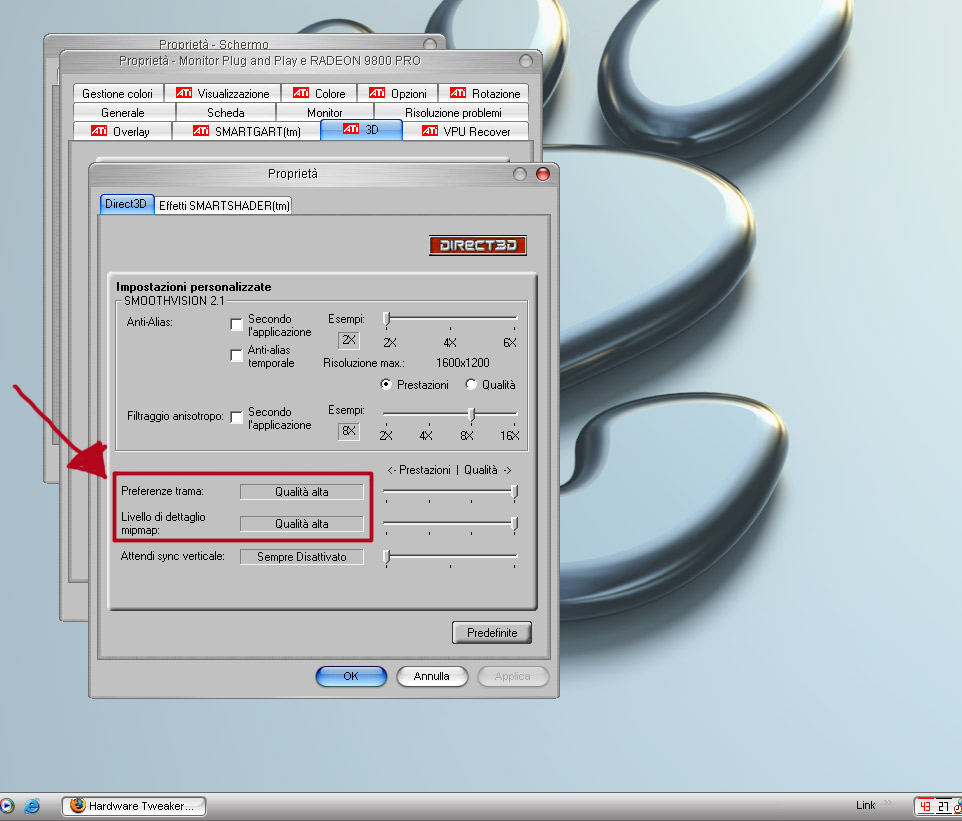The image size is (962, 821).
Task: Open the Risoluzione problemi tab
Action: (453, 112)
